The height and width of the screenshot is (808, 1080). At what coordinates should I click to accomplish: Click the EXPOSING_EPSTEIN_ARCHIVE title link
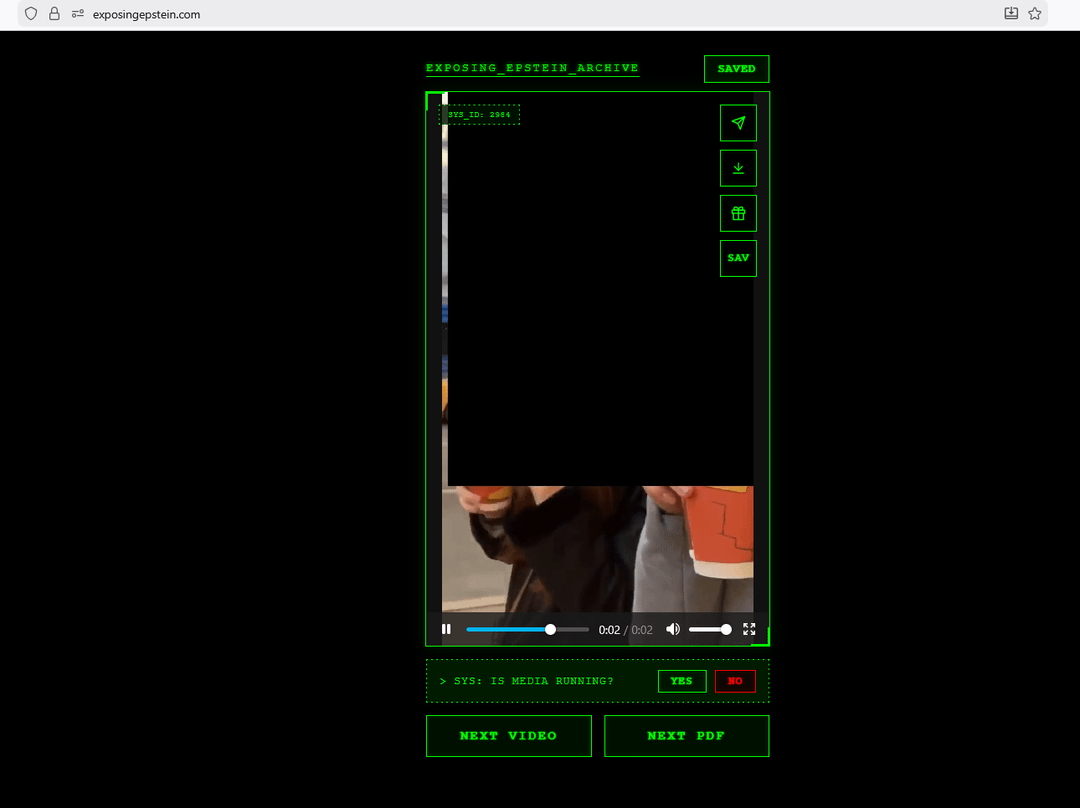point(532,68)
